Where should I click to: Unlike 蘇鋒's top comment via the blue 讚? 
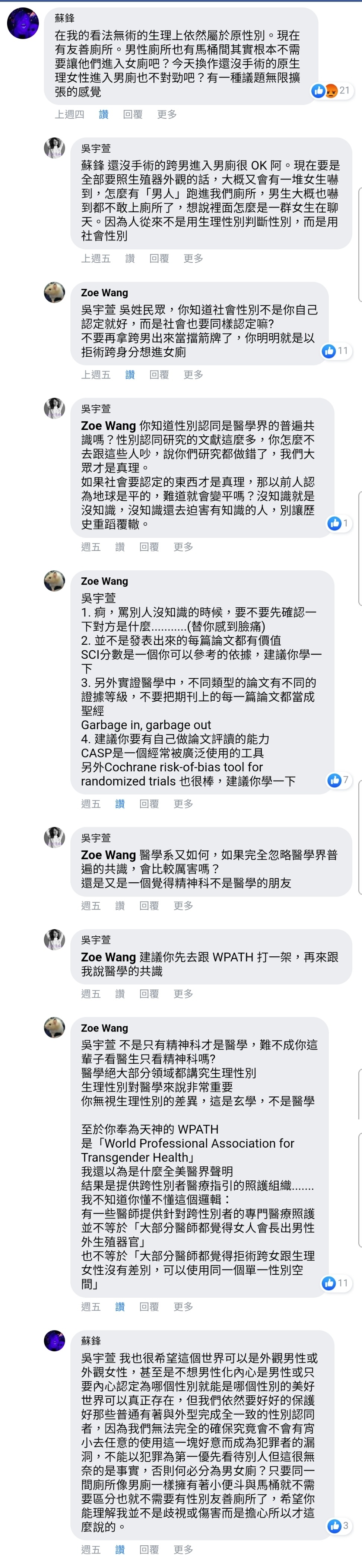pyautogui.click(x=104, y=114)
